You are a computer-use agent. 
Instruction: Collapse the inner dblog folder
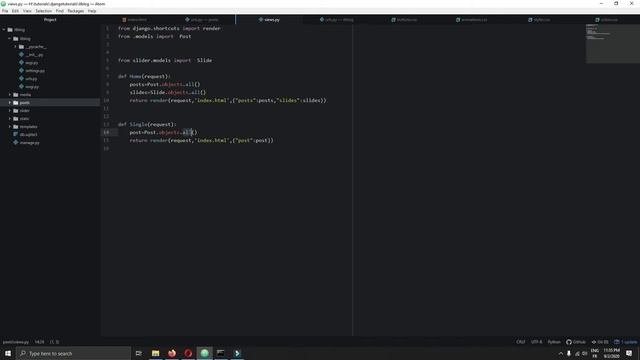(x=10, y=39)
